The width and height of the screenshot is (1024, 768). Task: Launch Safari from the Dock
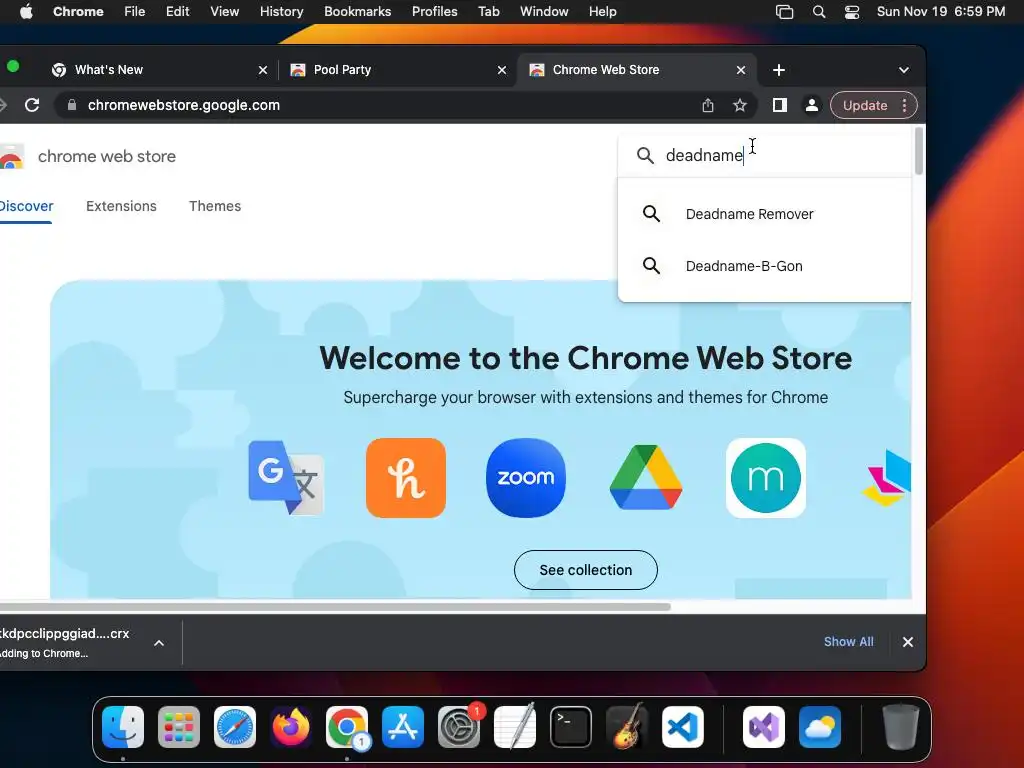click(x=235, y=727)
